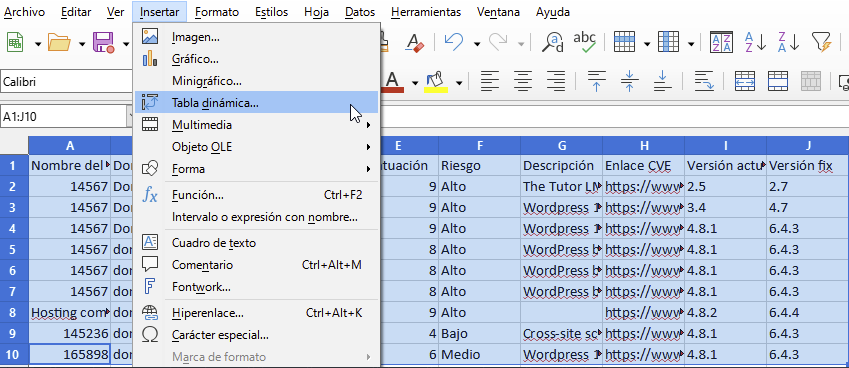Select row 8 header
Viewport: 849px width, 368px height.
point(14,312)
